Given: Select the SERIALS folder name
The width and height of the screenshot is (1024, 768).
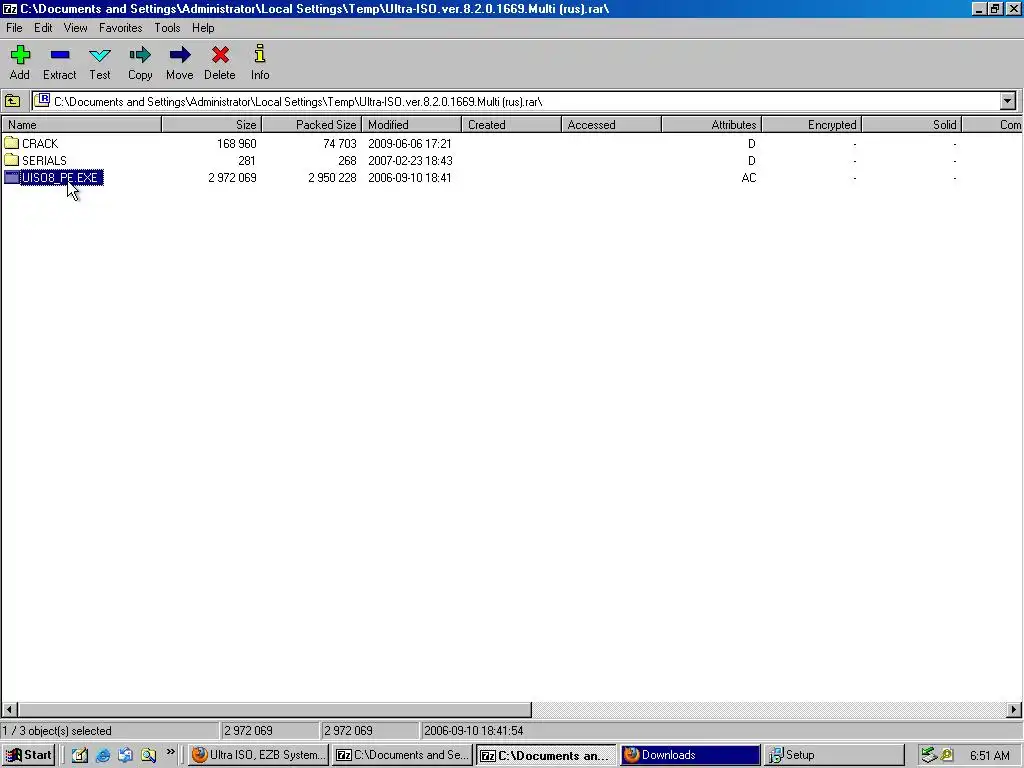Looking at the screenshot, I should pyautogui.click(x=44, y=161).
